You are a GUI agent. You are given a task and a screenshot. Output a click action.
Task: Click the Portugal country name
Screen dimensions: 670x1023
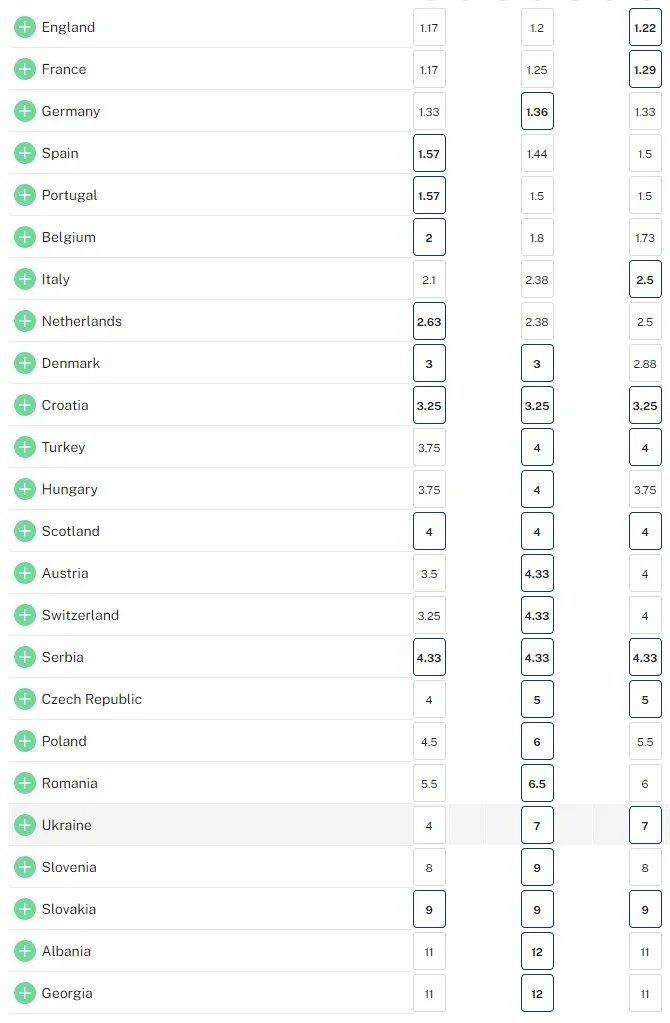point(69,195)
